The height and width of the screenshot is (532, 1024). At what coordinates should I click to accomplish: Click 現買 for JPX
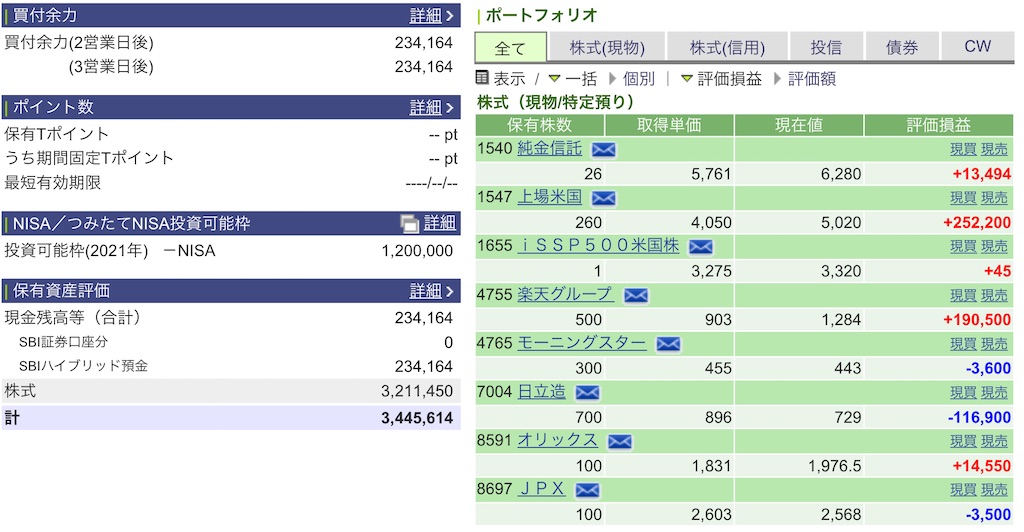click(963, 490)
